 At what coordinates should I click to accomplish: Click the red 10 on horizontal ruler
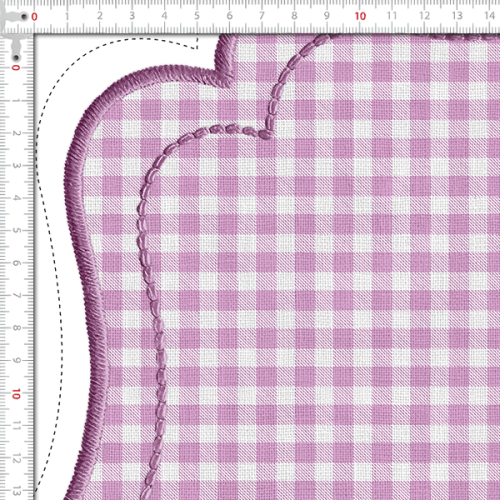360,16
